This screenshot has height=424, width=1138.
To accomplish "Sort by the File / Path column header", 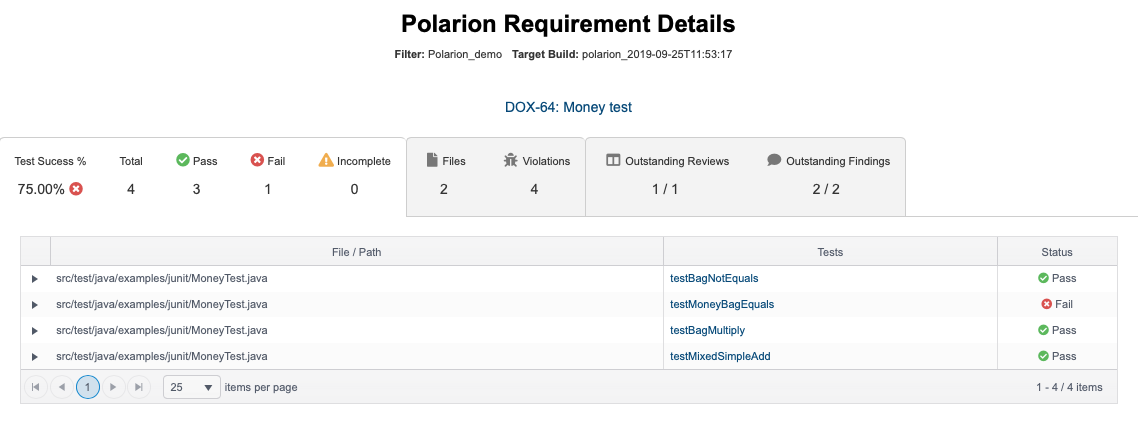I will [356, 252].
